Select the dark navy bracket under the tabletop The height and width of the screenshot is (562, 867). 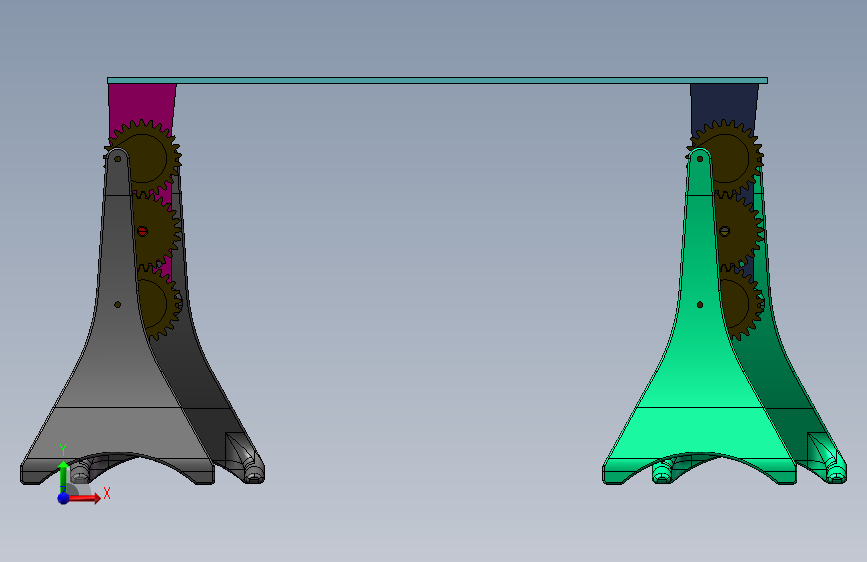click(x=724, y=104)
